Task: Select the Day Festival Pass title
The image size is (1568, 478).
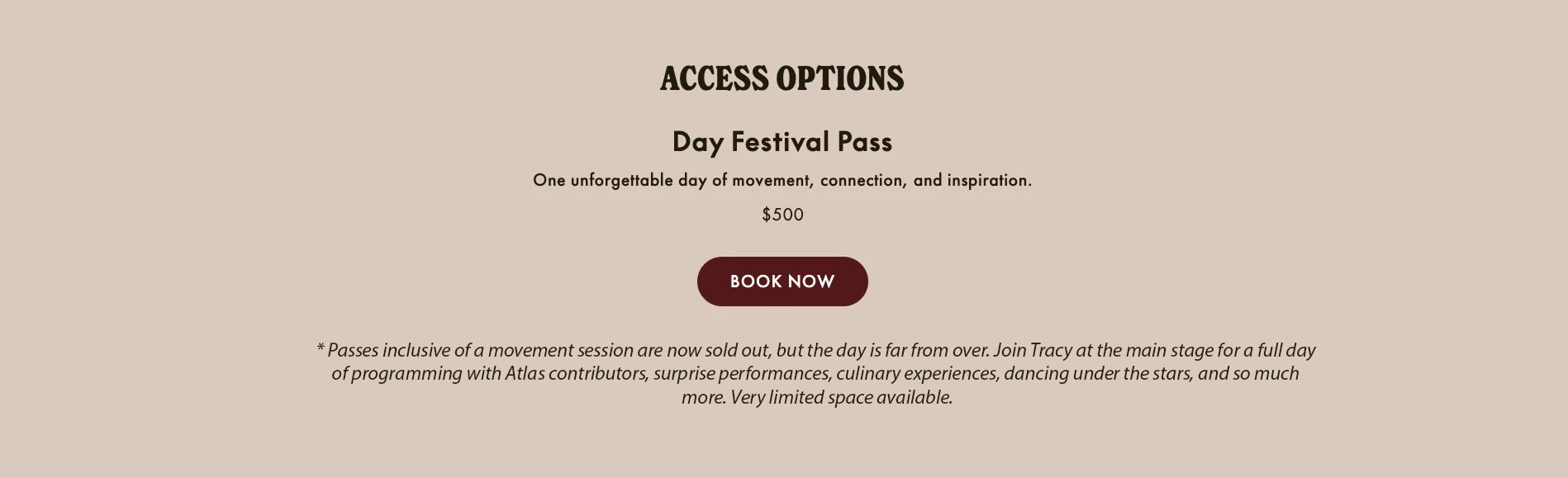Action: 782,141
